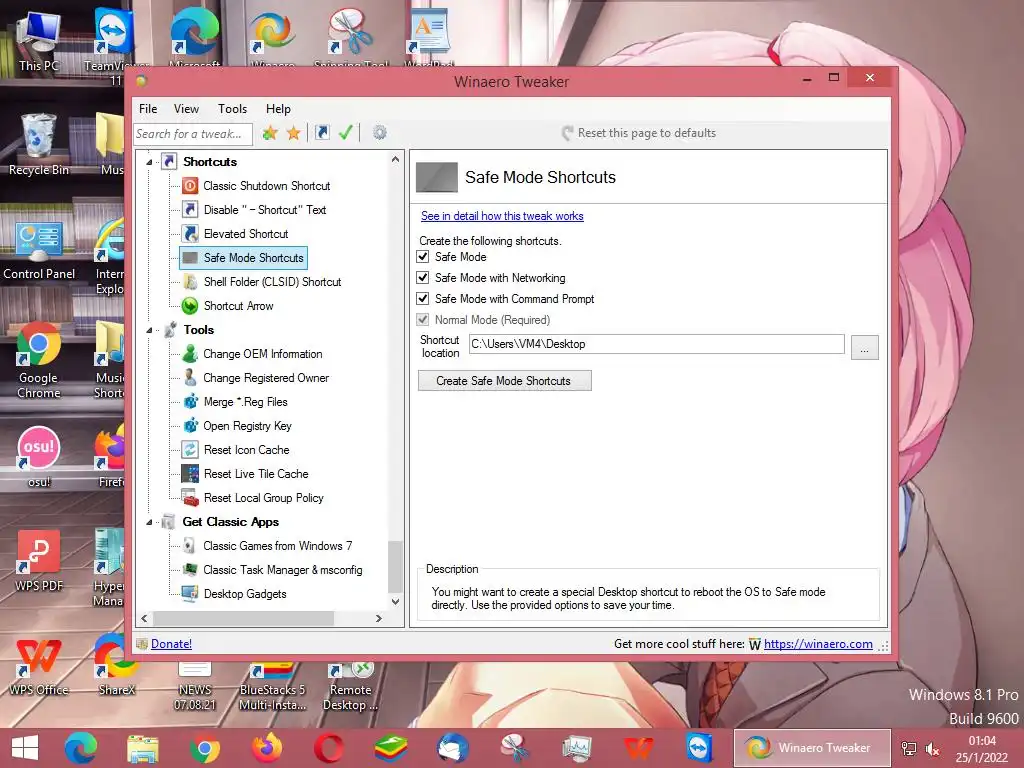Screen dimensions: 1024x768
Task: Collapse the Tools tree section
Action: tap(149, 330)
